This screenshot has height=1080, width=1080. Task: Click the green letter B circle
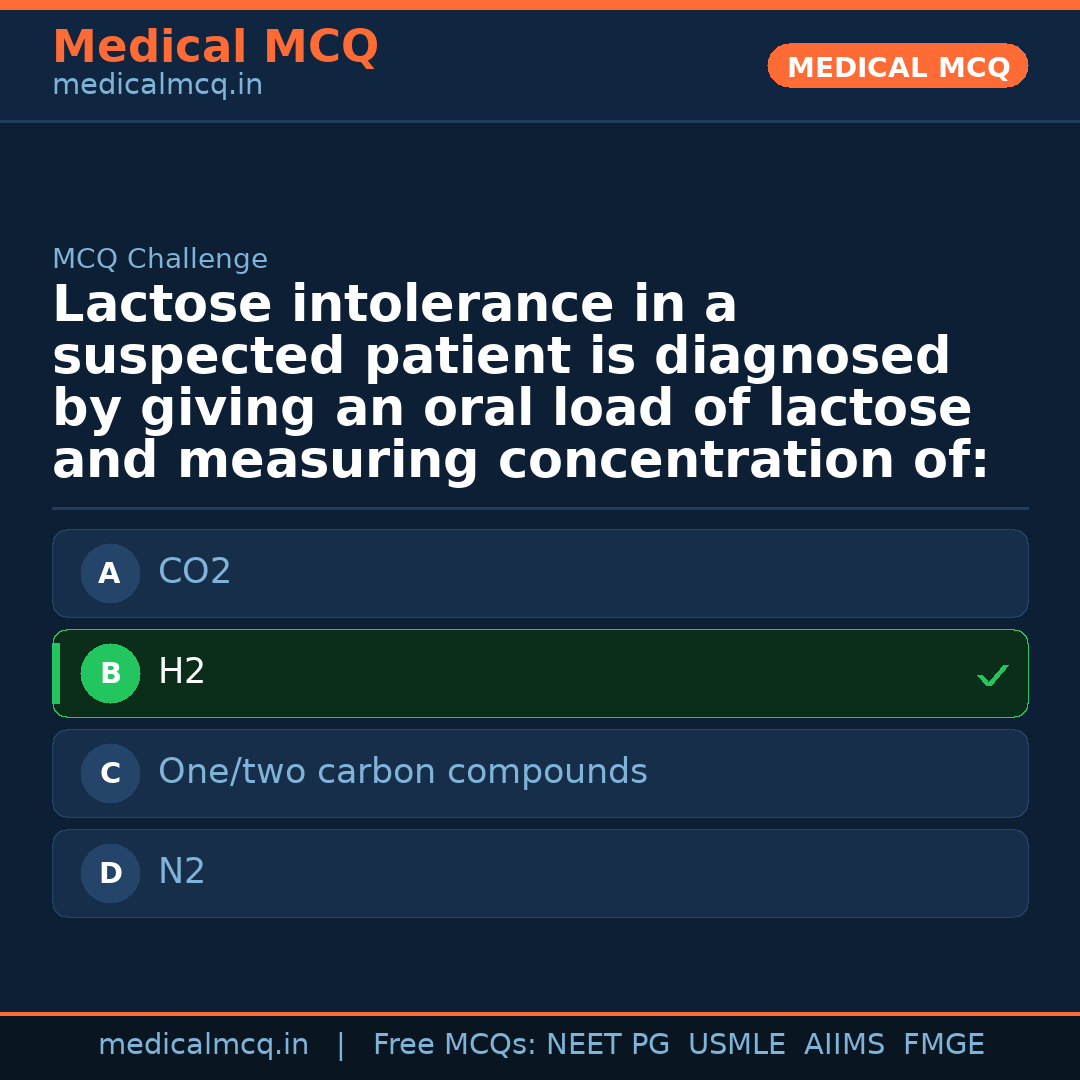(x=110, y=674)
